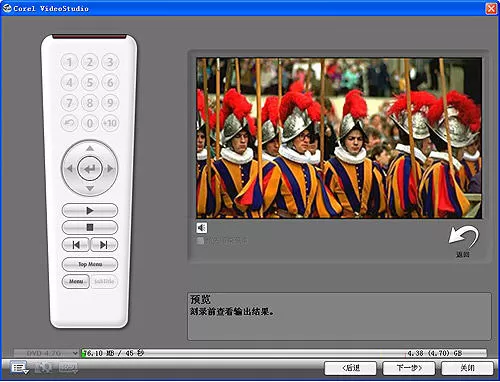Click the number 3 remote button
This screenshot has height=382, width=500.
coord(110,62)
